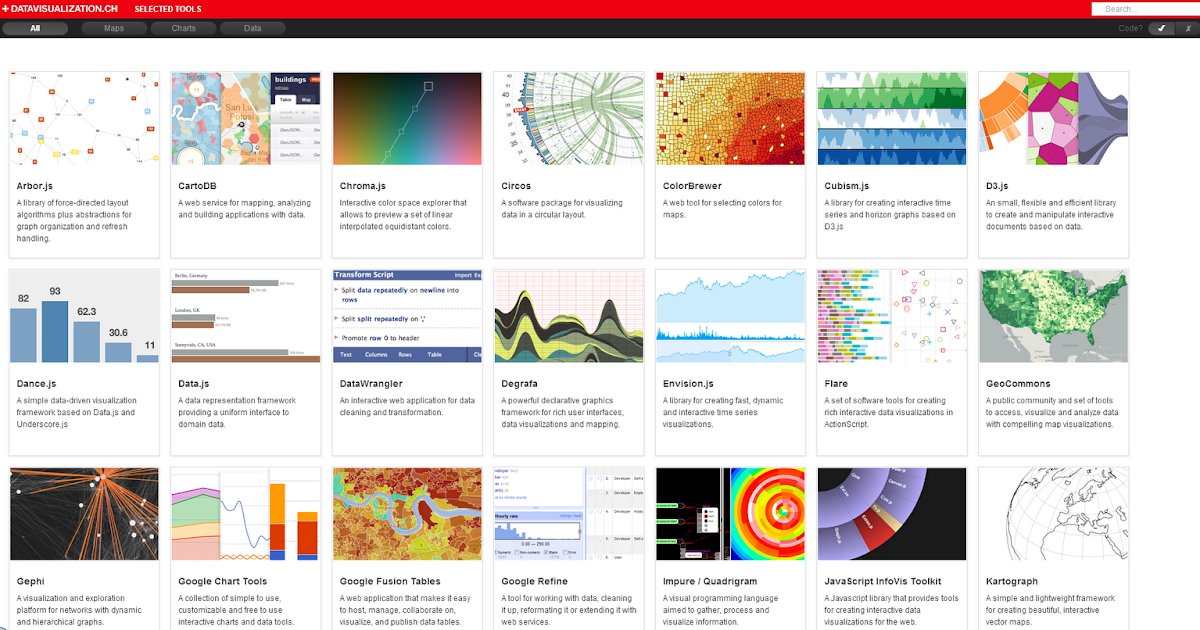Viewport: 1200px width, 630px height.
Task: Open the DataWrangler tool page
Action: point(372,382)
